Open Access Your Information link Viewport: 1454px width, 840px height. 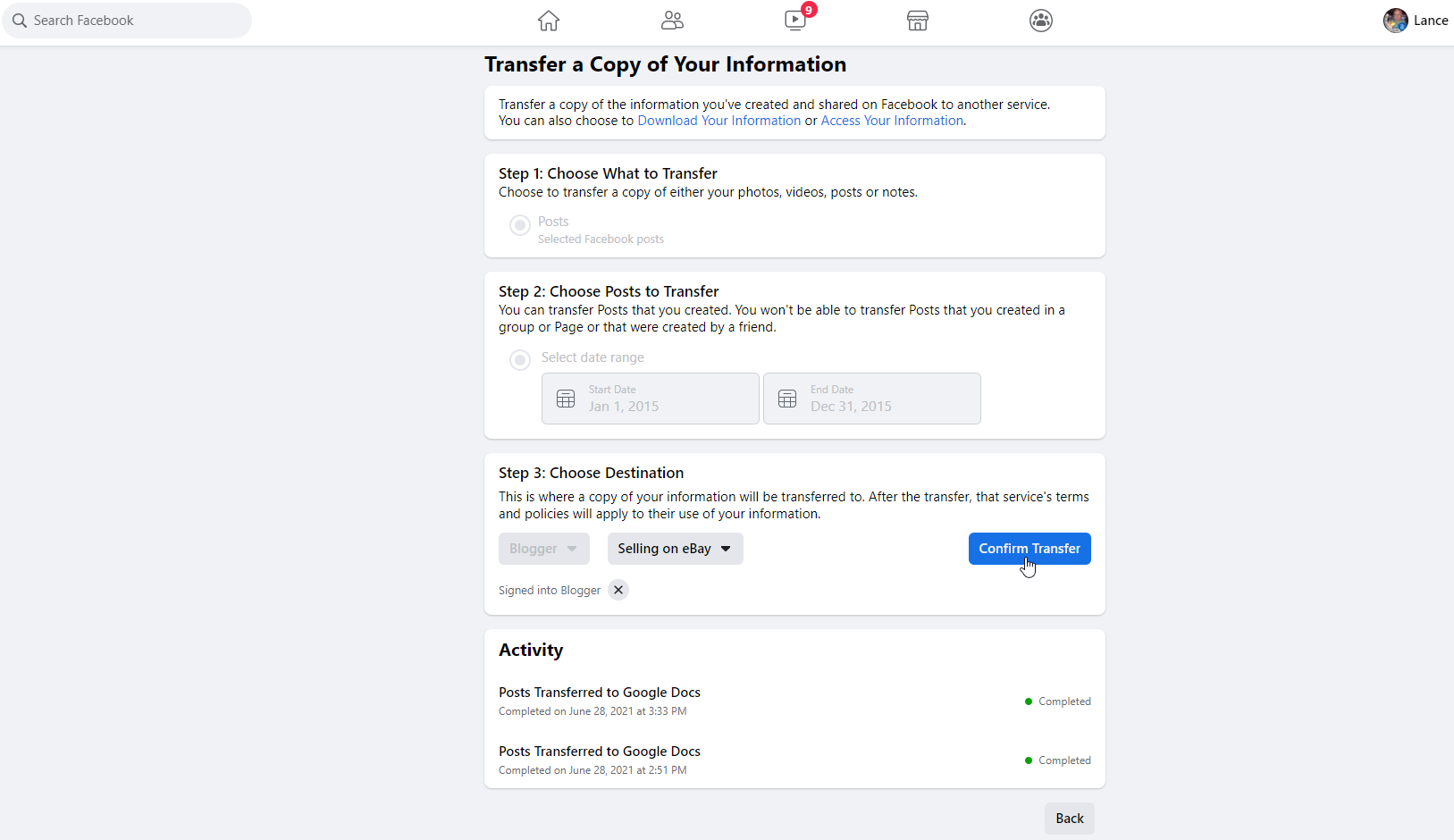(x=892, y=121)
